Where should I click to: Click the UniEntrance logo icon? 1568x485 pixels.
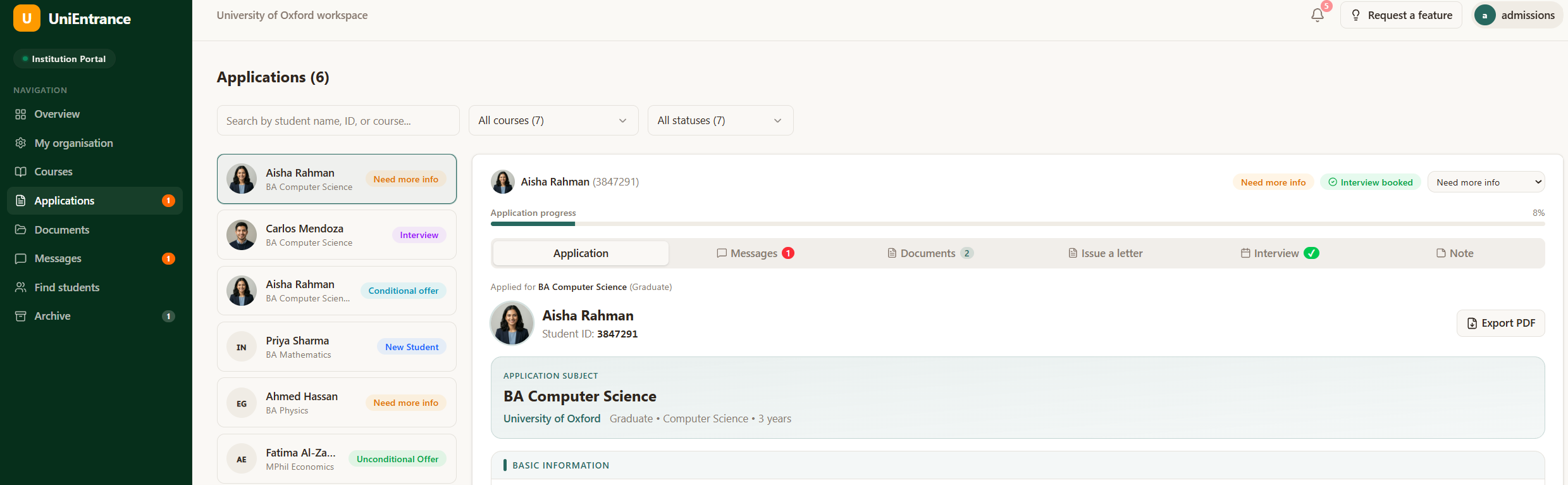27,18
